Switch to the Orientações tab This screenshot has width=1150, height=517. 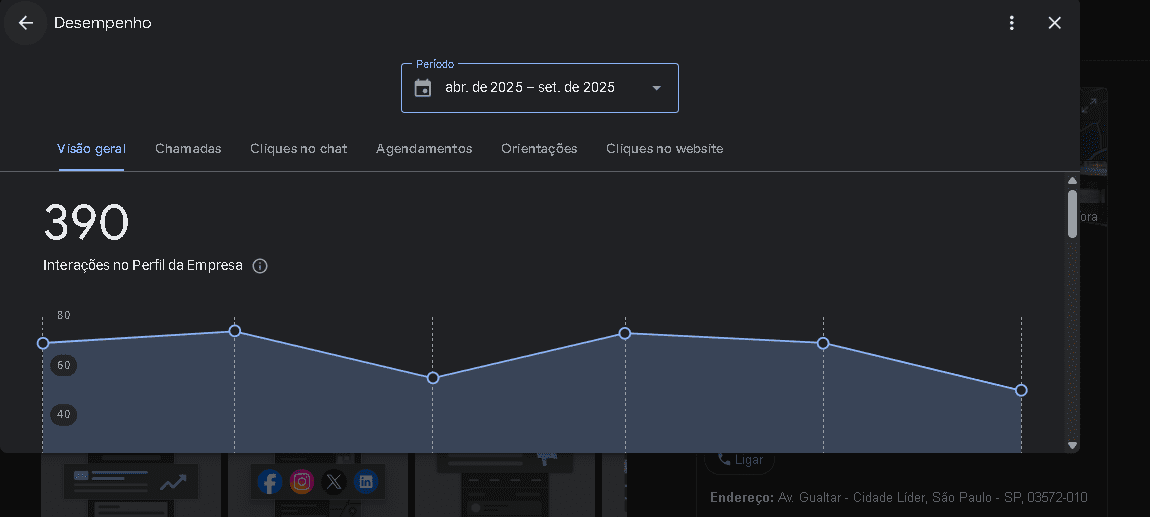pyautogui.click(x=539, y=149)
